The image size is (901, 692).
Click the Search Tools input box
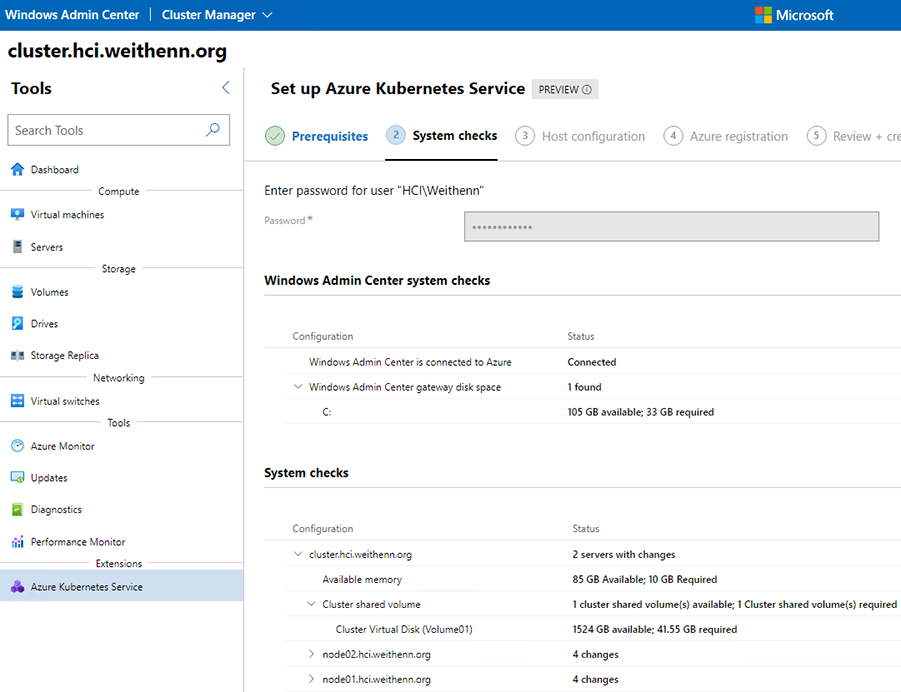118,130
